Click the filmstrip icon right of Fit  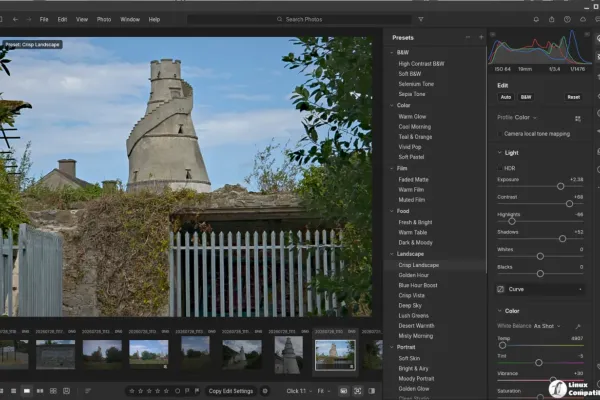pos(344,391)
